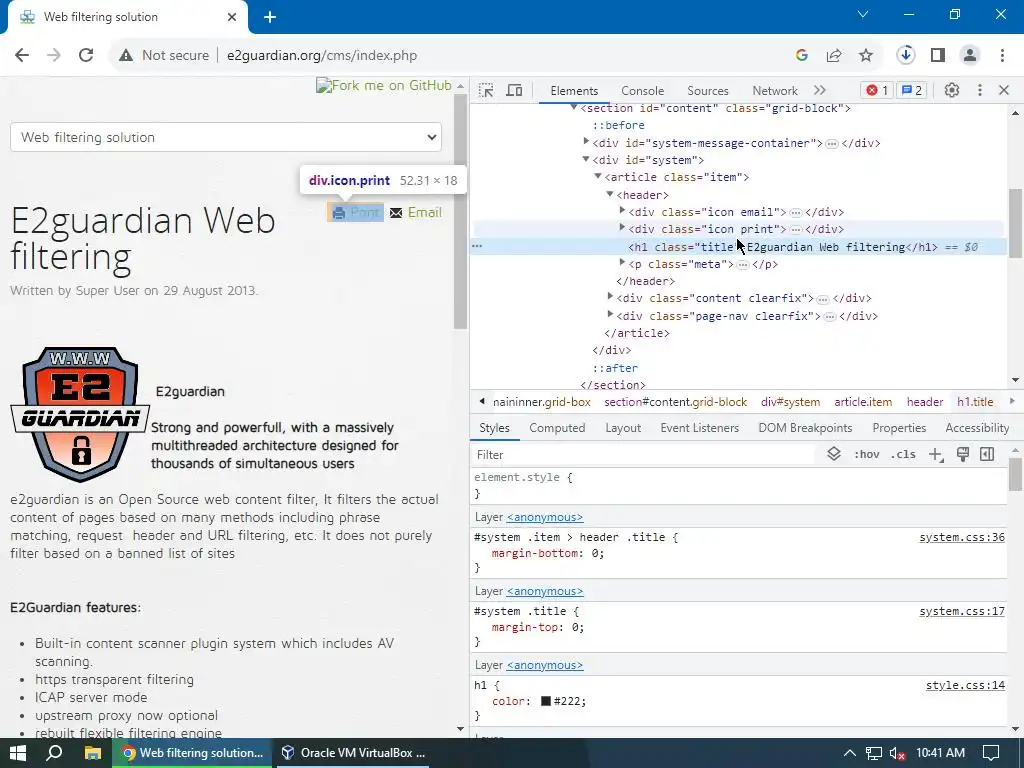Viewport: 1024px width, 768px height.
Task: Switch to the Network tab
Action: point(775,91)
